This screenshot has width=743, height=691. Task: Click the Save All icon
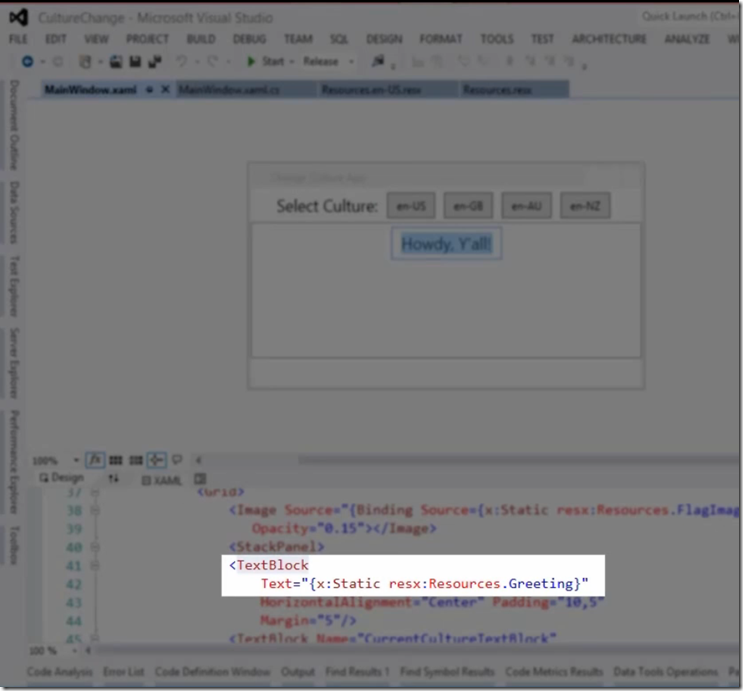click(155, 62)
